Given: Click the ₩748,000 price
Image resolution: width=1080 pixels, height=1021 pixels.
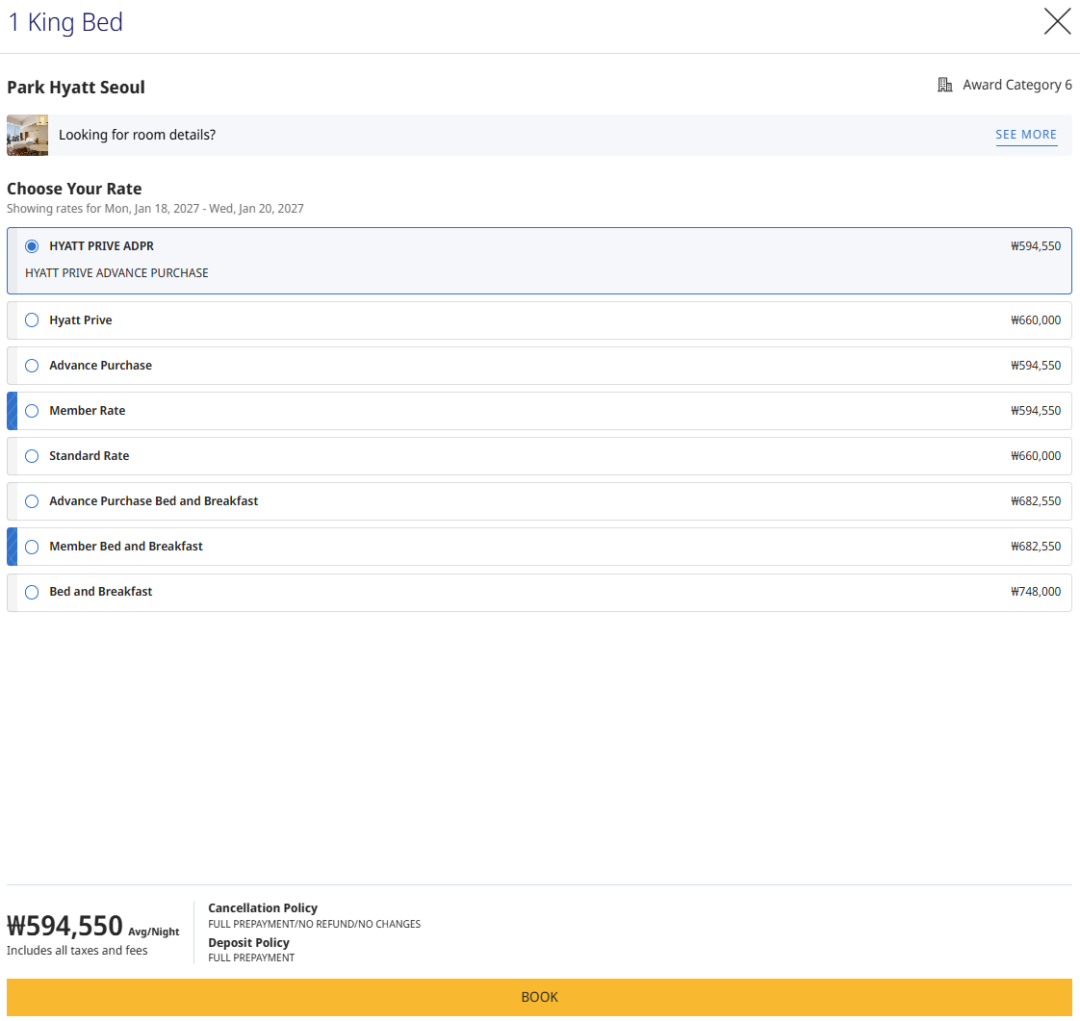Looking at the screenshot, I should coord(1035,592).
